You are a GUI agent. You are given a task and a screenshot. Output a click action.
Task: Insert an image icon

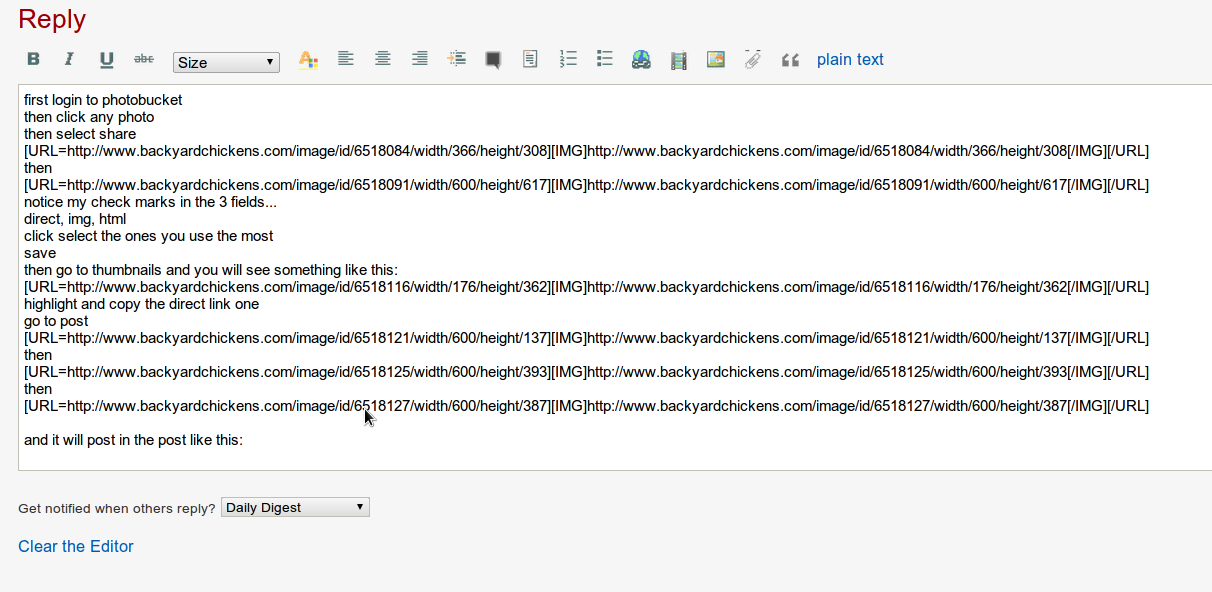pos(715,59)
